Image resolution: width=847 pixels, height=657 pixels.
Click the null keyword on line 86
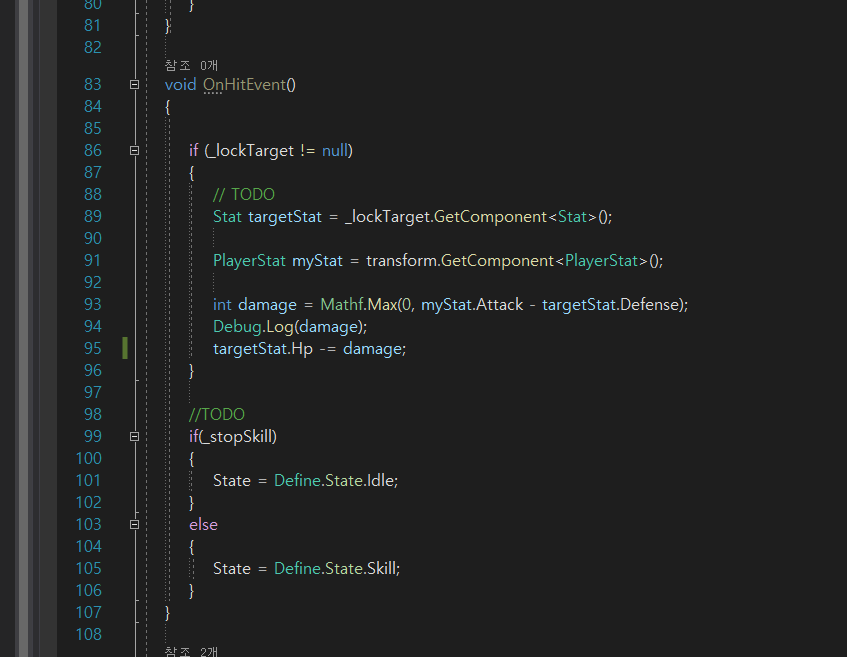coord(335,151)
